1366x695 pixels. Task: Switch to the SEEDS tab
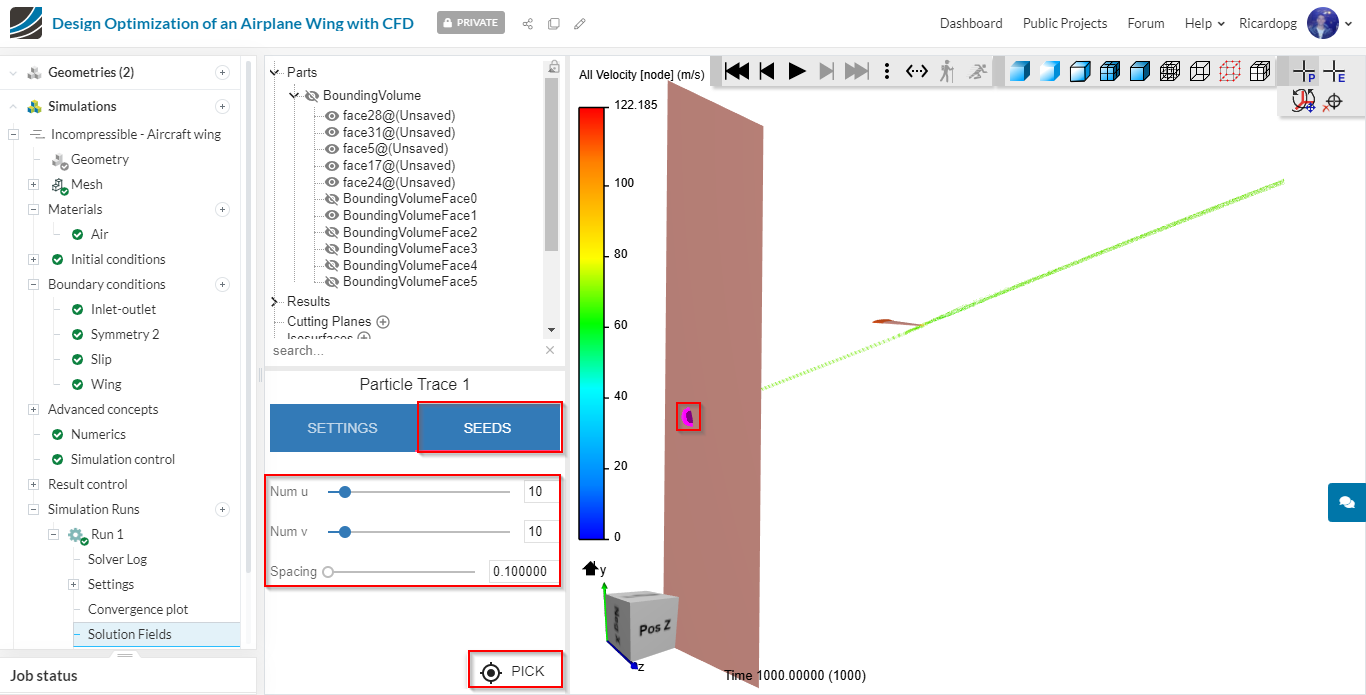487,428
